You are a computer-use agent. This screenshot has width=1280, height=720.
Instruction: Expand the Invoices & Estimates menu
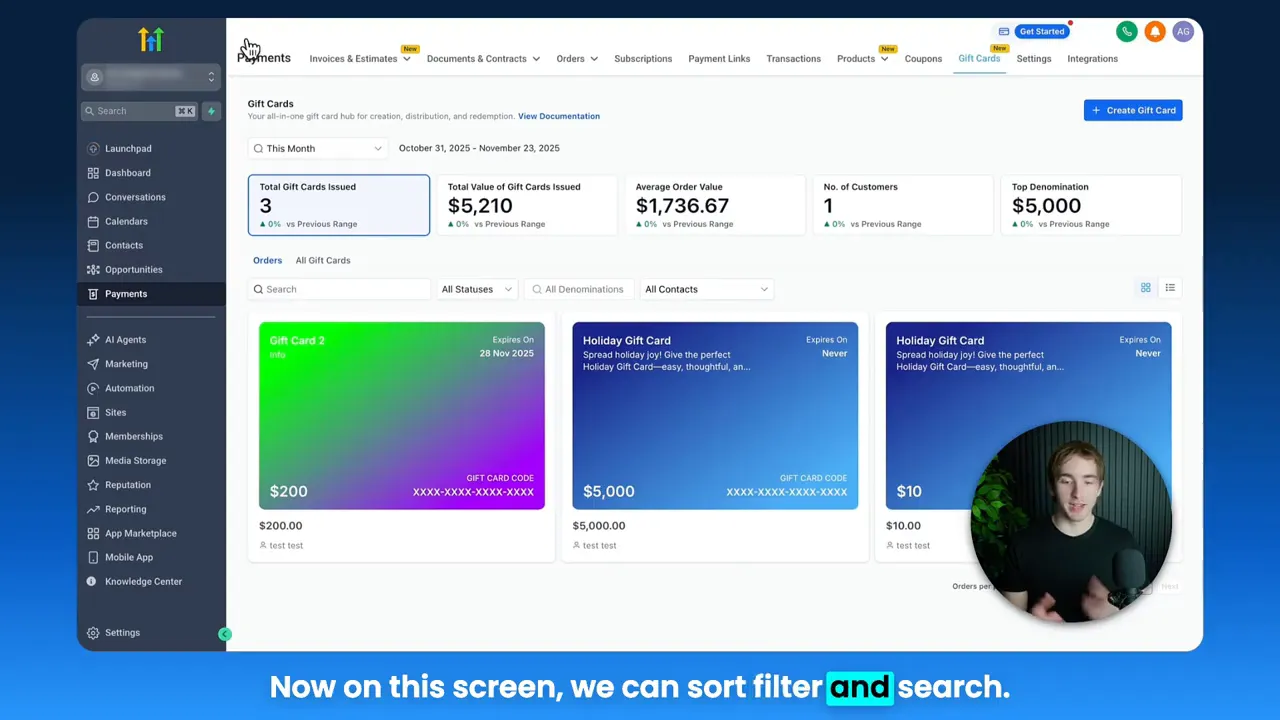[360, 59]
